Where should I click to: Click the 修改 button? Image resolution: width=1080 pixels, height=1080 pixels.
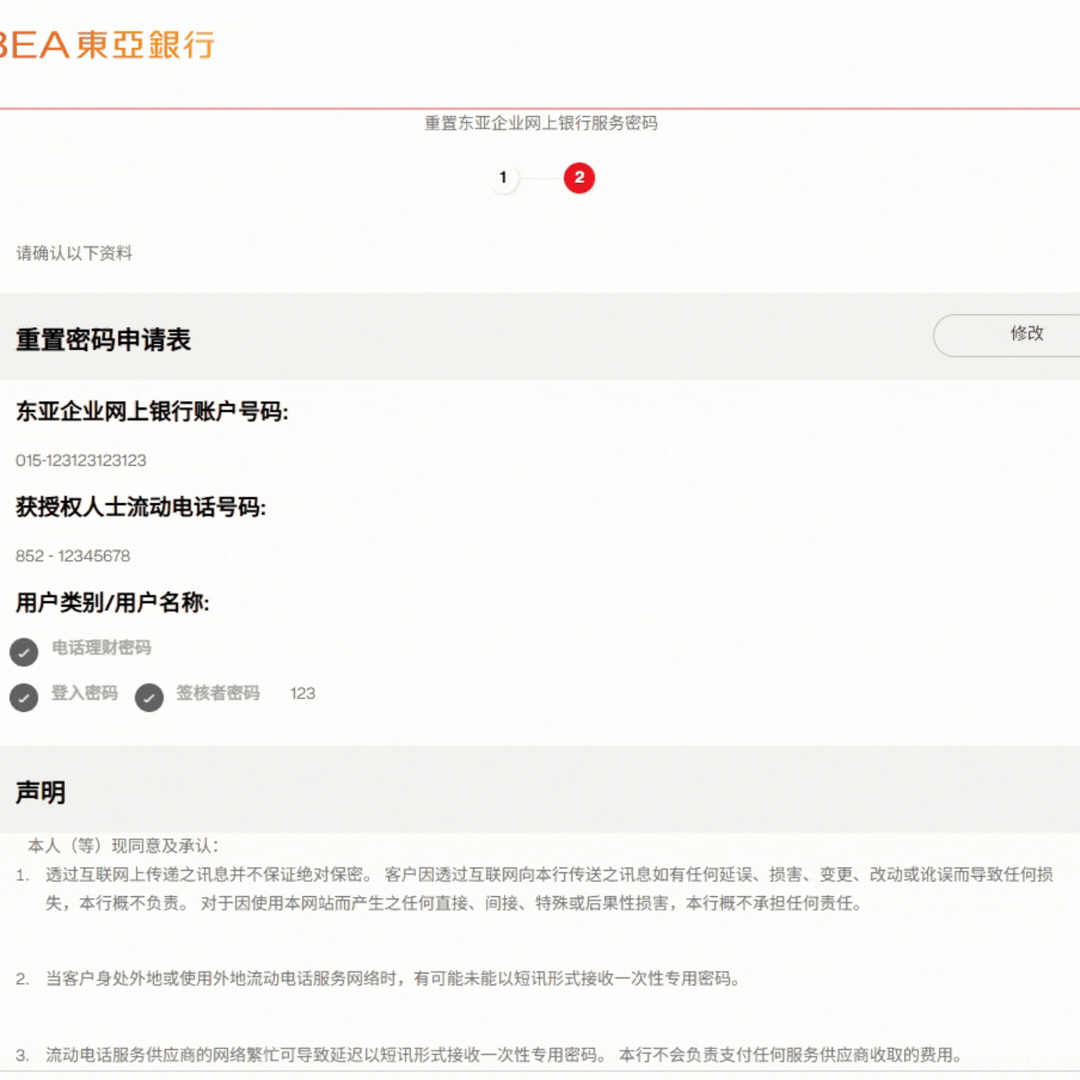[1006, 335]
